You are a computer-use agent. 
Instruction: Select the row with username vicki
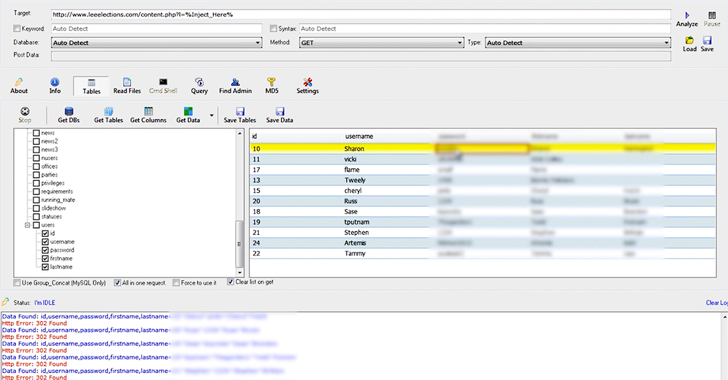(483, 159)
